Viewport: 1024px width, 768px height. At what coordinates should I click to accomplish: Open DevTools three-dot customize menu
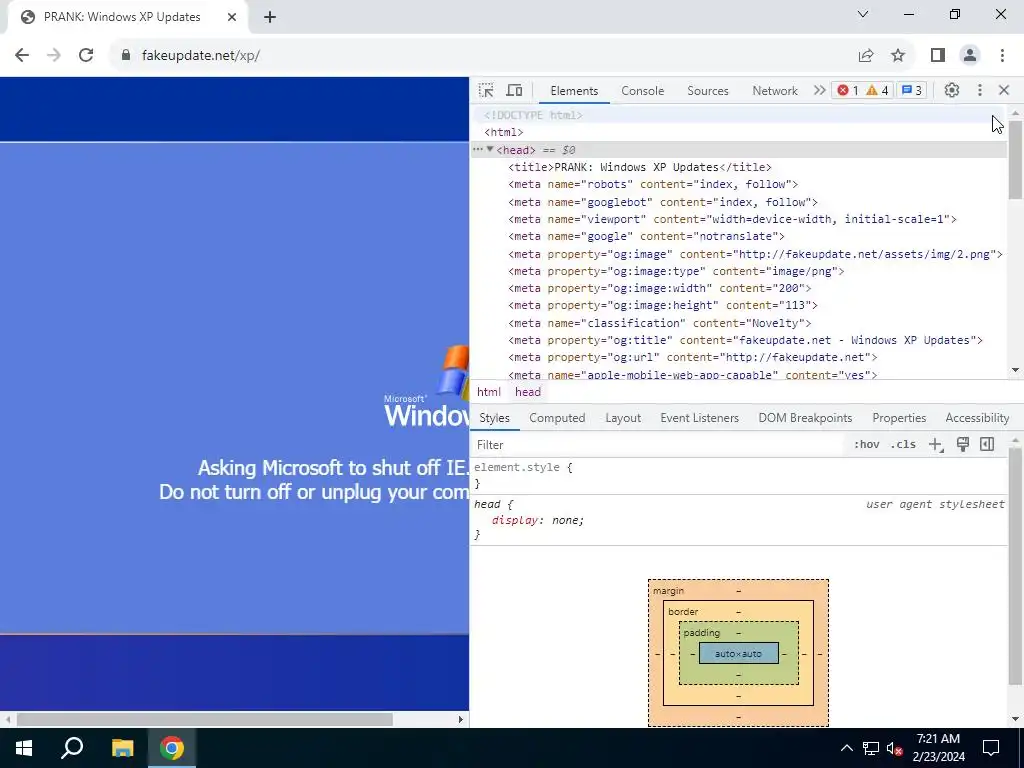980,90
